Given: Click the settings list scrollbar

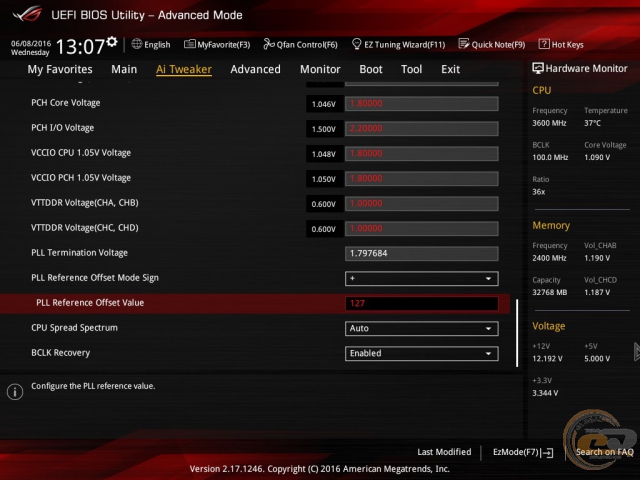Looking at the screenshot, I should [517, 333].
